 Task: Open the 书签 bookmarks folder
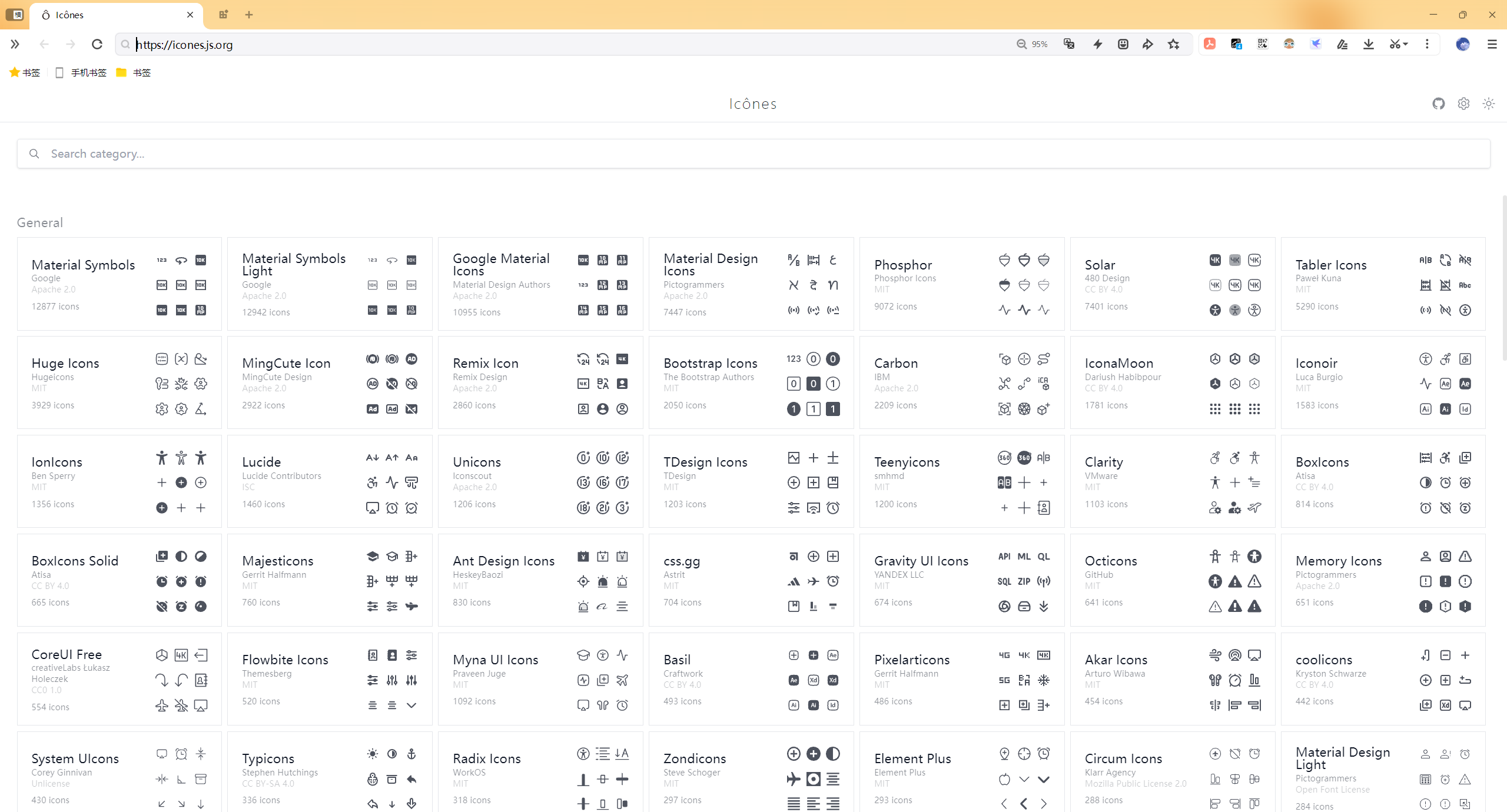tap(134, 72)
